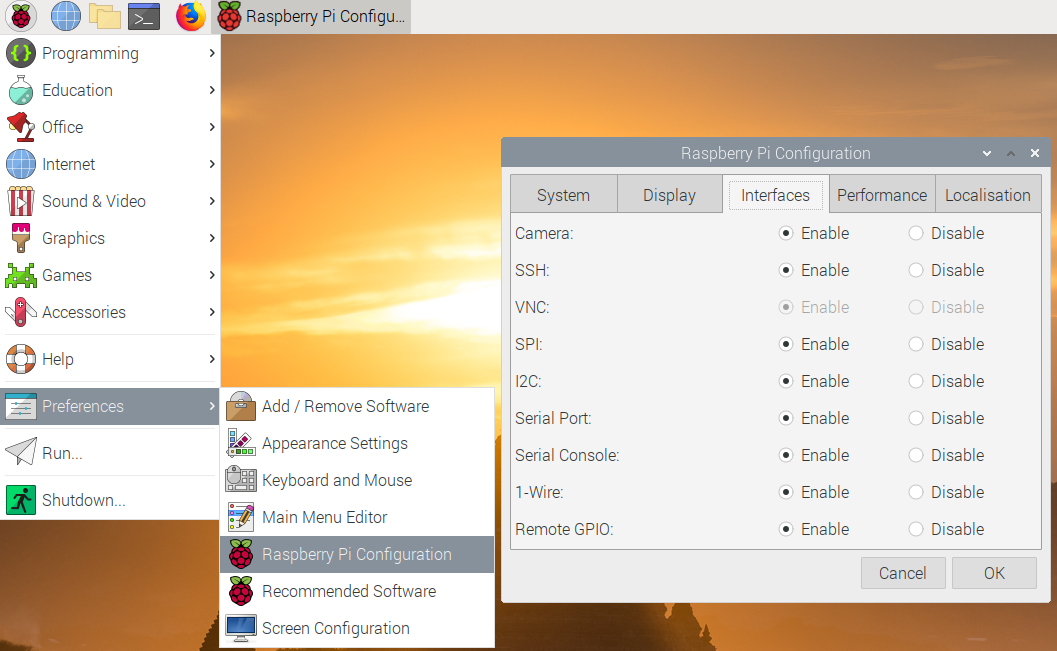This screenshot has height=651, width=1057.
Task: Click the Add / Remove Software package icon
Action: tap(241, 406)
